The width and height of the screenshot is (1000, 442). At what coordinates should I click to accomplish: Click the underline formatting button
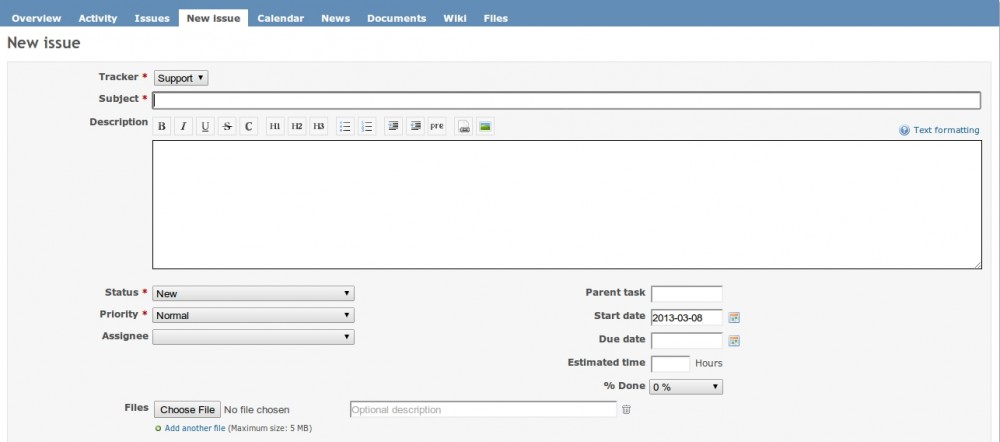pos(205,127)
